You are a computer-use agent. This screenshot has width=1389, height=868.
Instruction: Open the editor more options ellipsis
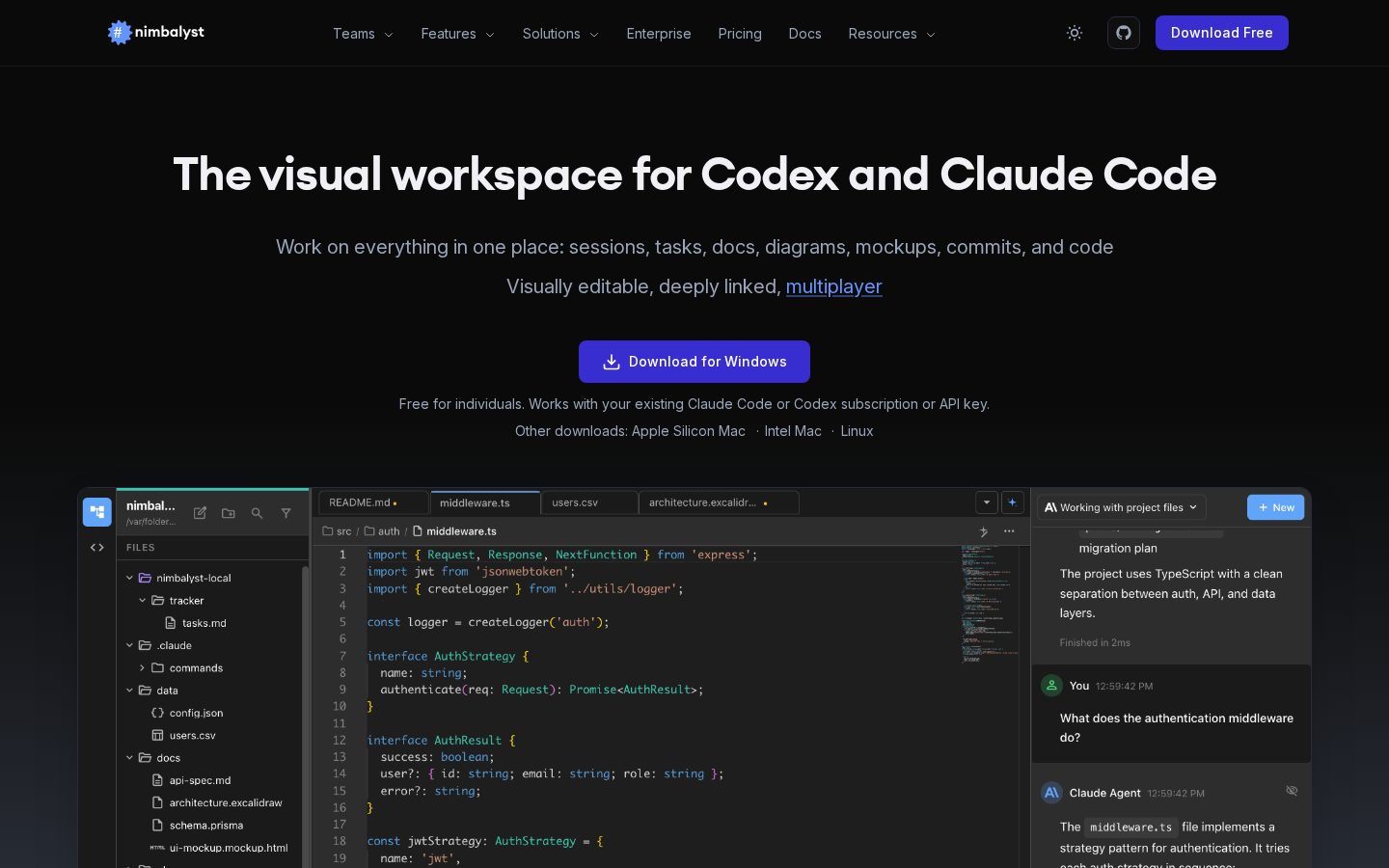[1009, 531]
